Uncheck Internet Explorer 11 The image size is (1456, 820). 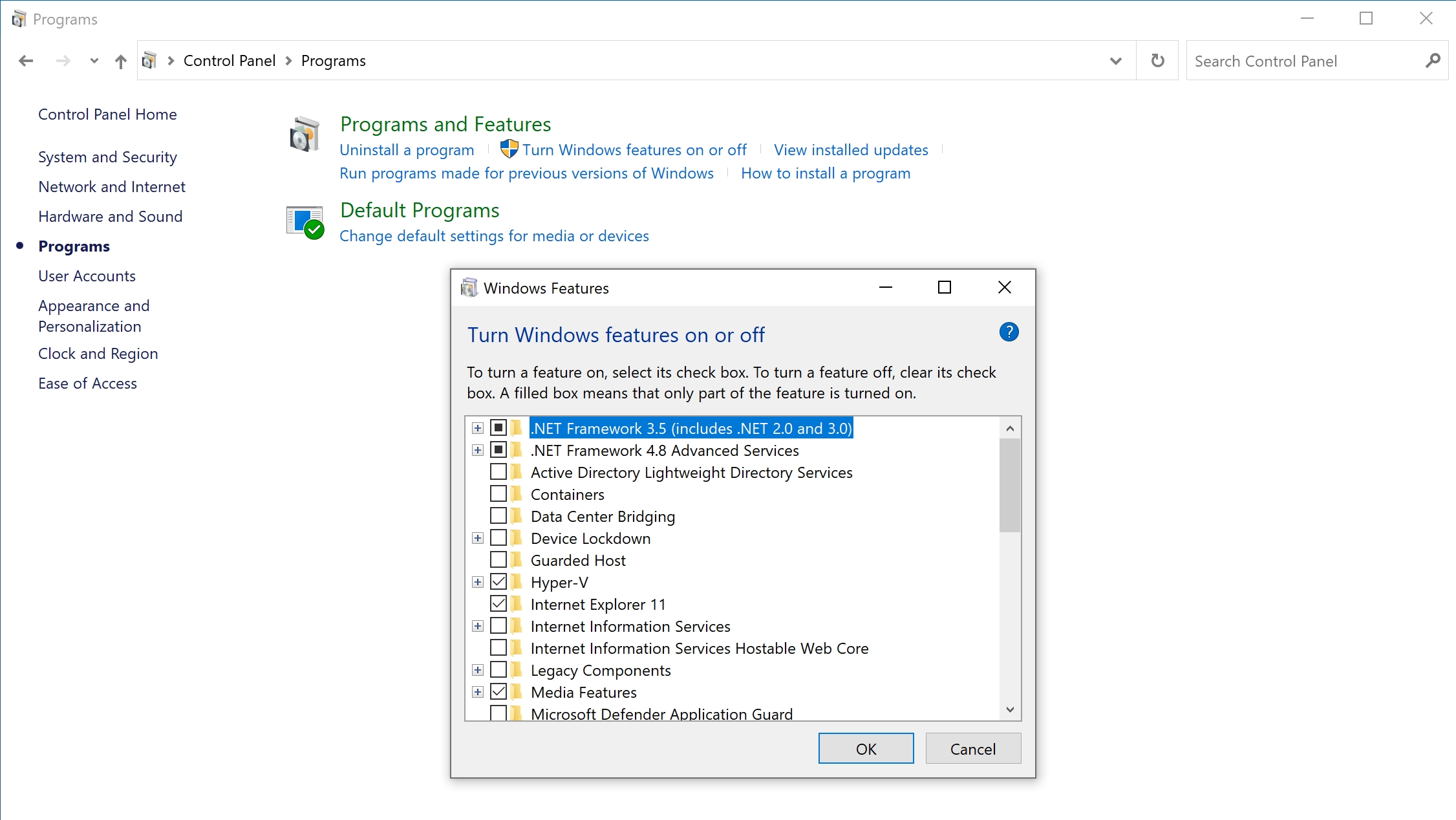pos(498,604)
